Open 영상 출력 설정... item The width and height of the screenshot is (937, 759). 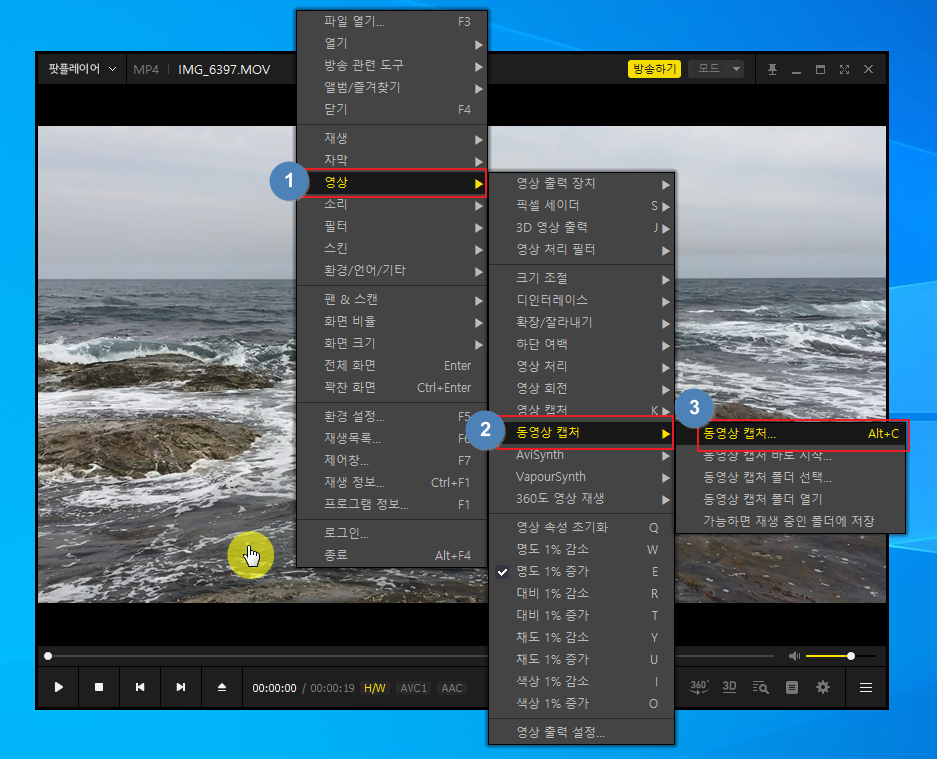coord(581,733)
